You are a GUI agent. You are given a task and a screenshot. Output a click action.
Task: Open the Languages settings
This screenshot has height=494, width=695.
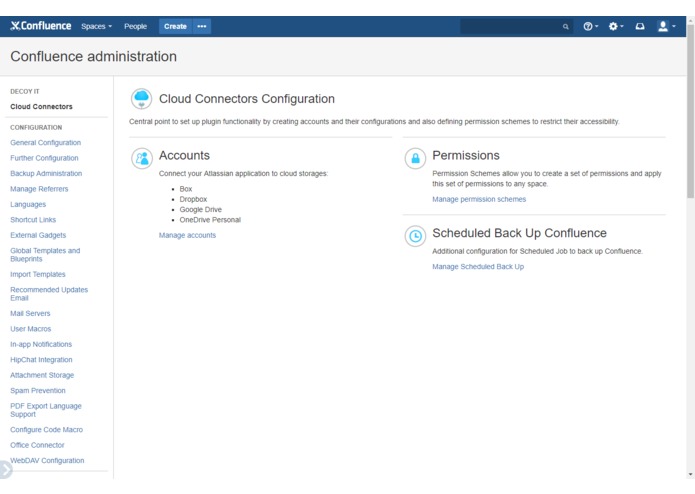coord(28,204)
